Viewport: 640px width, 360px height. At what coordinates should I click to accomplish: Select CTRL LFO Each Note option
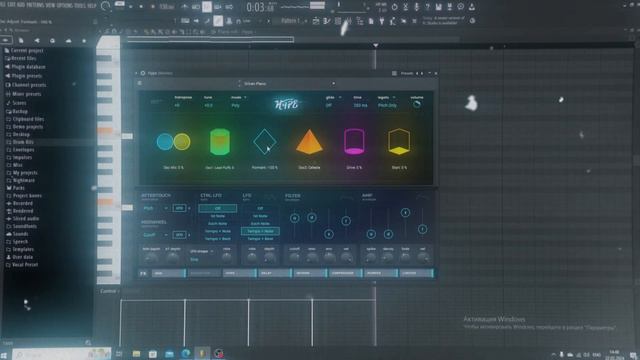218,224
